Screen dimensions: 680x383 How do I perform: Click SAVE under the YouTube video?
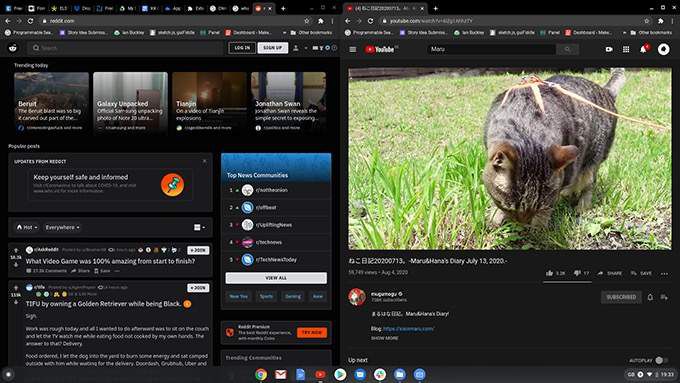641,273
